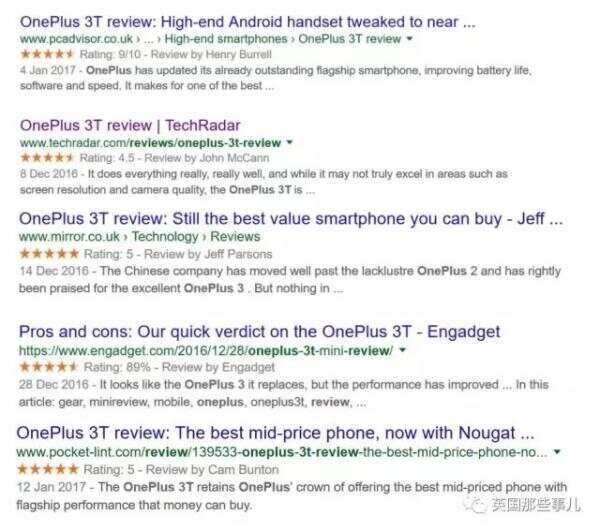Click star rating icons for Engadget 89% review
600x531 pixels.
pos(49,367)
